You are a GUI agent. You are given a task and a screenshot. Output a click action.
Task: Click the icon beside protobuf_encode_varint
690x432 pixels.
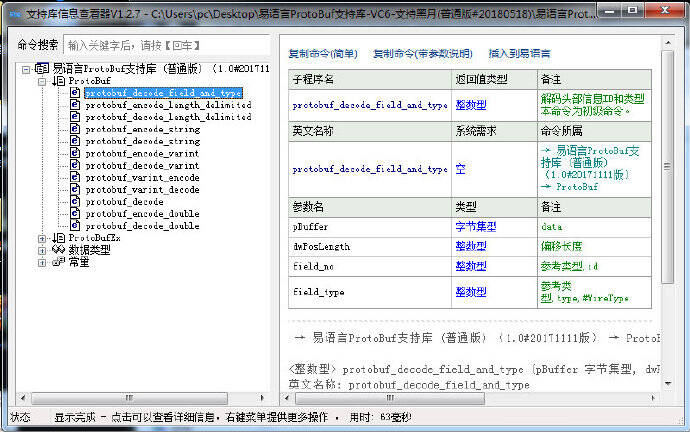pyautogui.click(x=75, y=153)
